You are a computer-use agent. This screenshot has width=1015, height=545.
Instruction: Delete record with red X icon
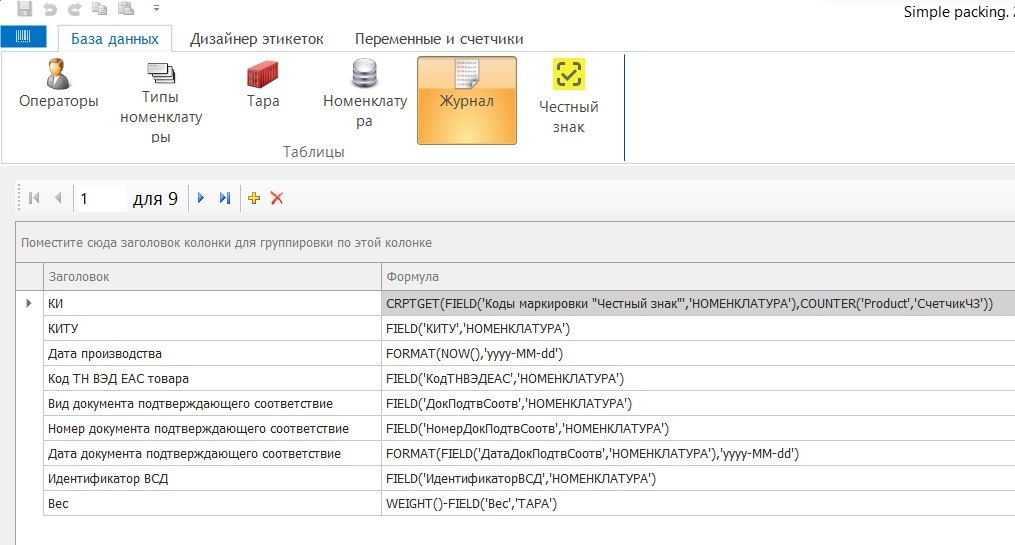click(x=277, y=198)
